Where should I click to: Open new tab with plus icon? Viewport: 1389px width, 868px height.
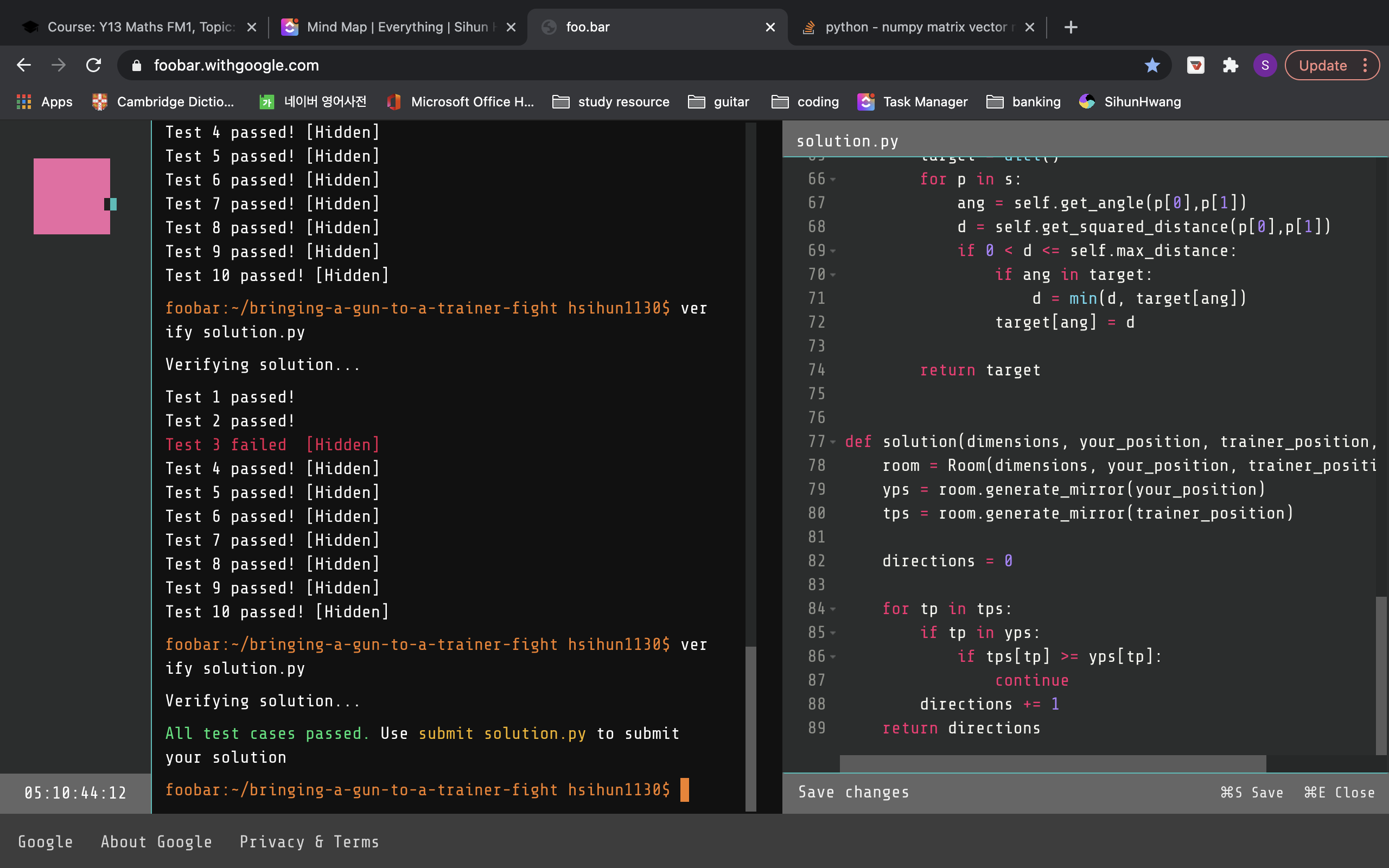[1071, 27]
